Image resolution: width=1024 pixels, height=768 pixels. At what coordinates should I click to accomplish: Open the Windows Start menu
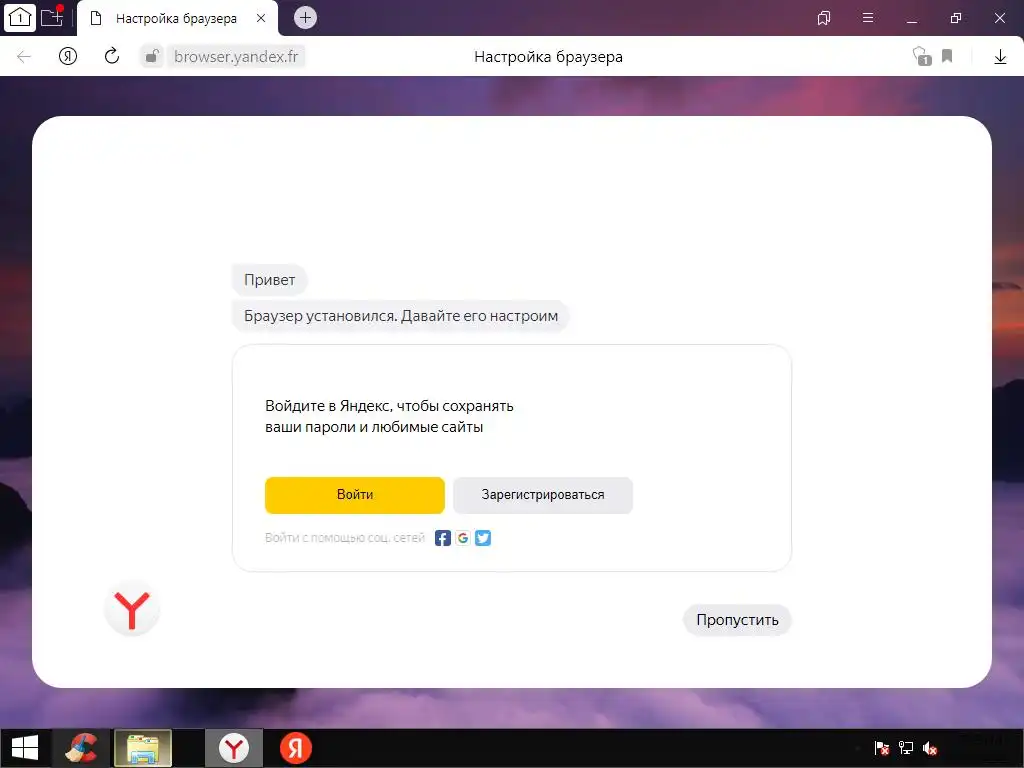point(25,748)
